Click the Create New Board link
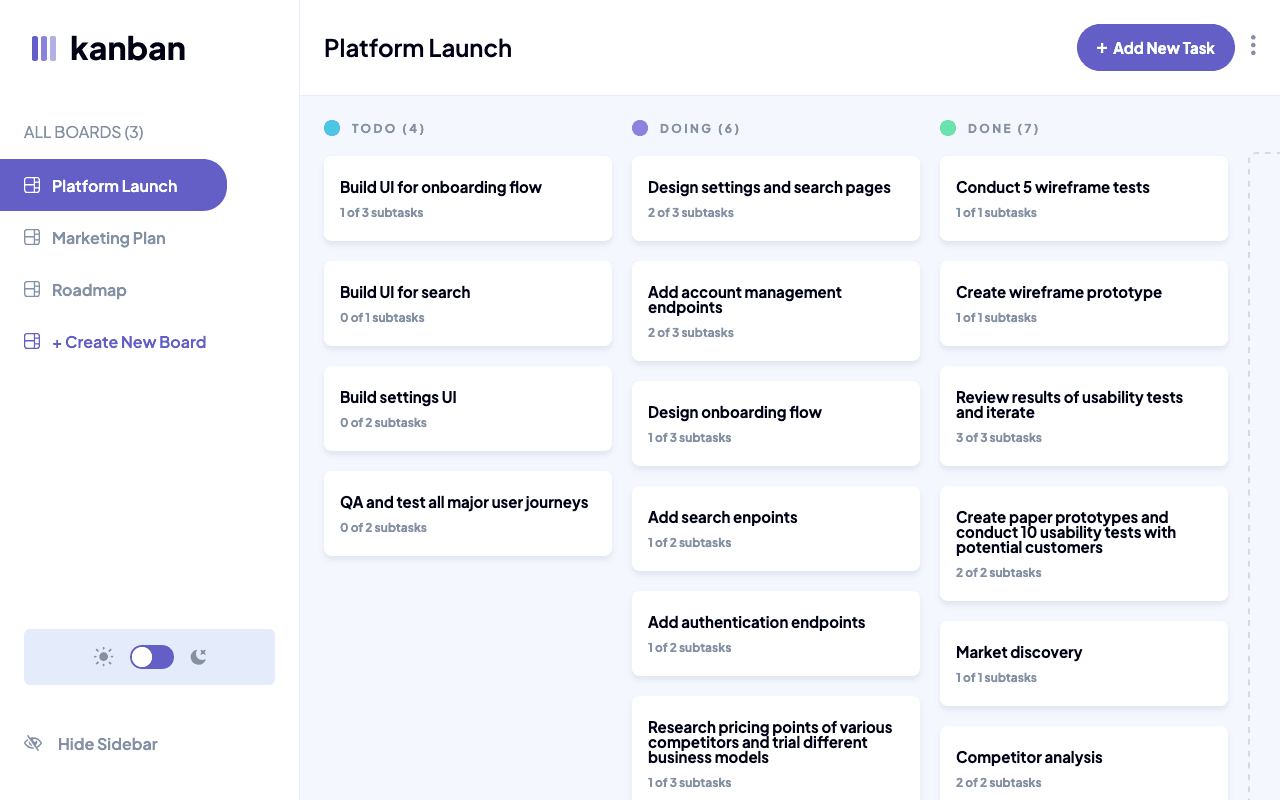Viewport: 1280px width, 800px height. [x=129, y=341]
